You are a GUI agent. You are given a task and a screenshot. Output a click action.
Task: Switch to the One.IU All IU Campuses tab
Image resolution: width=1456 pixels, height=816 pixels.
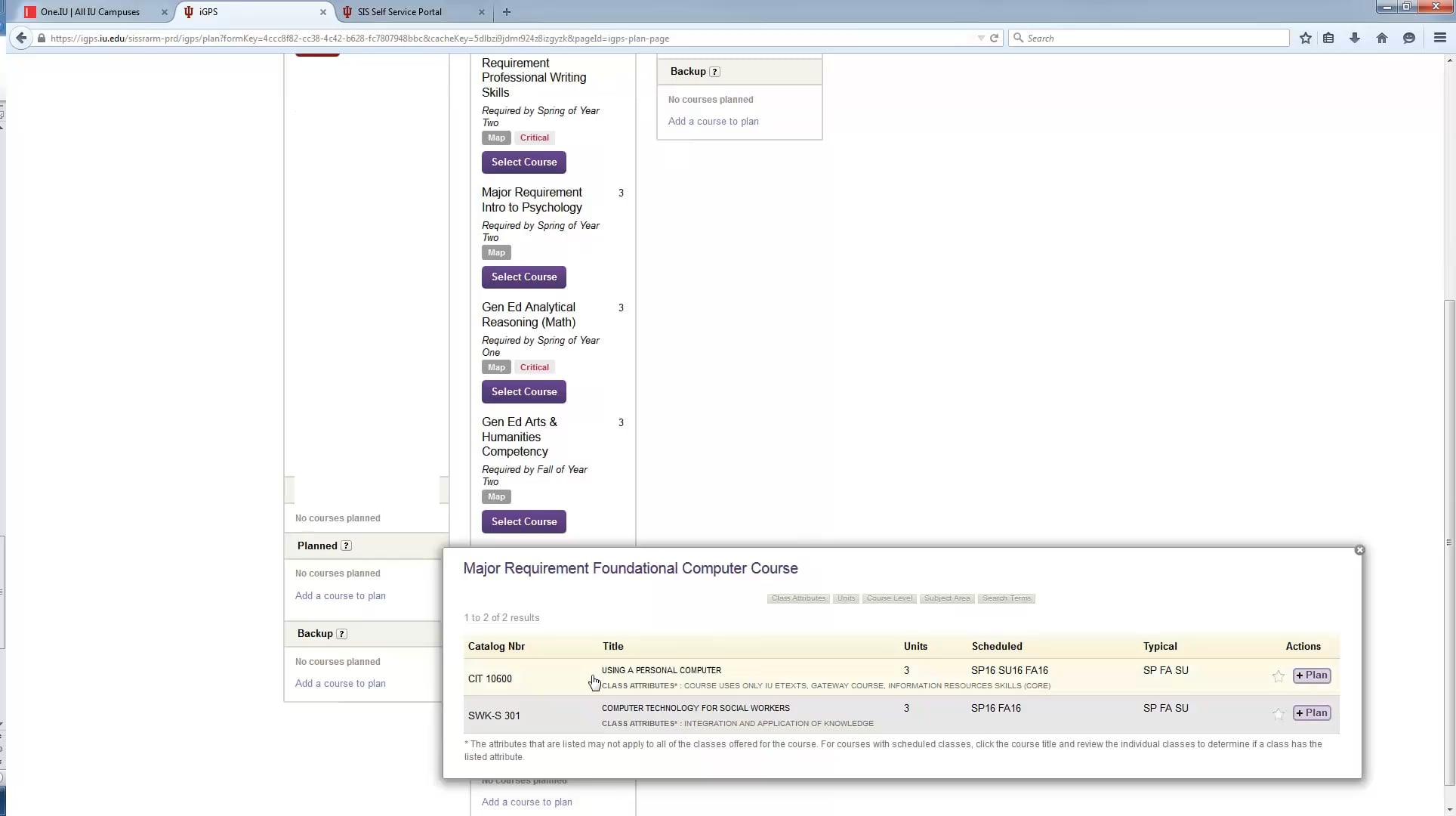point(90,12)
